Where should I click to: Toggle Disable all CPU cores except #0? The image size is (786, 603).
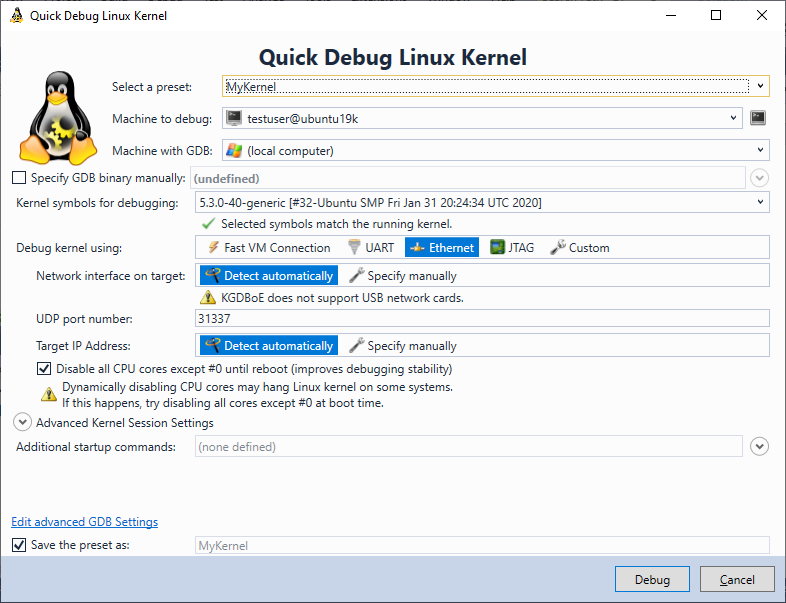pyautogui.click(x=44, y=369)
